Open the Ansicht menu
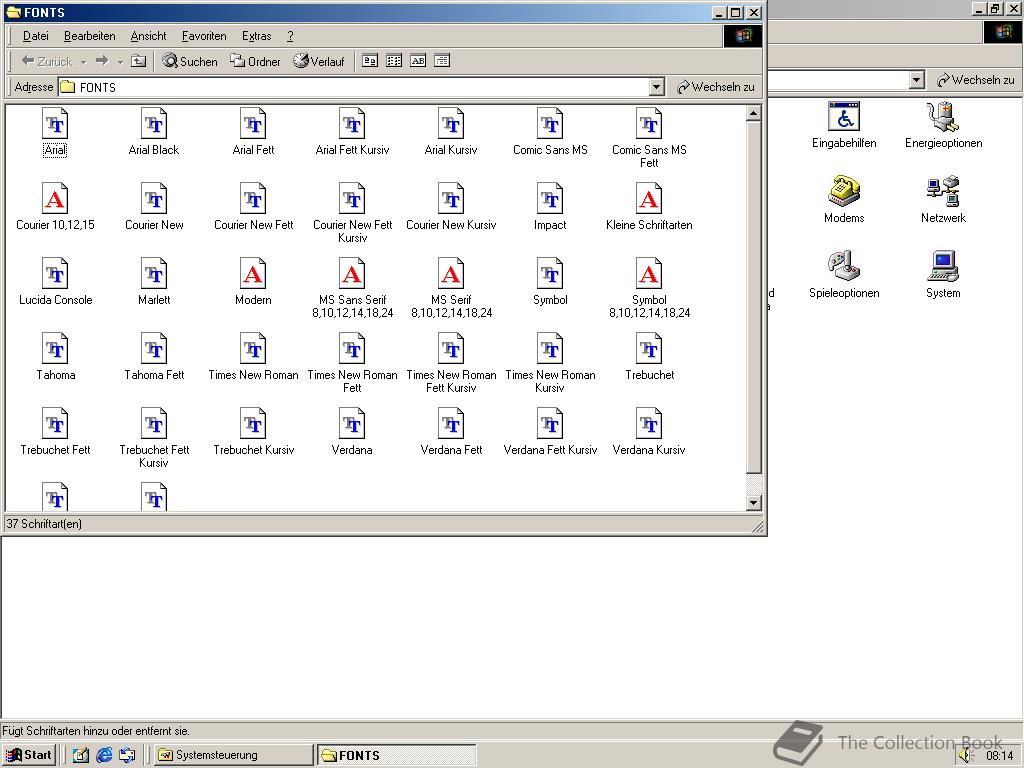 point(148,36)
